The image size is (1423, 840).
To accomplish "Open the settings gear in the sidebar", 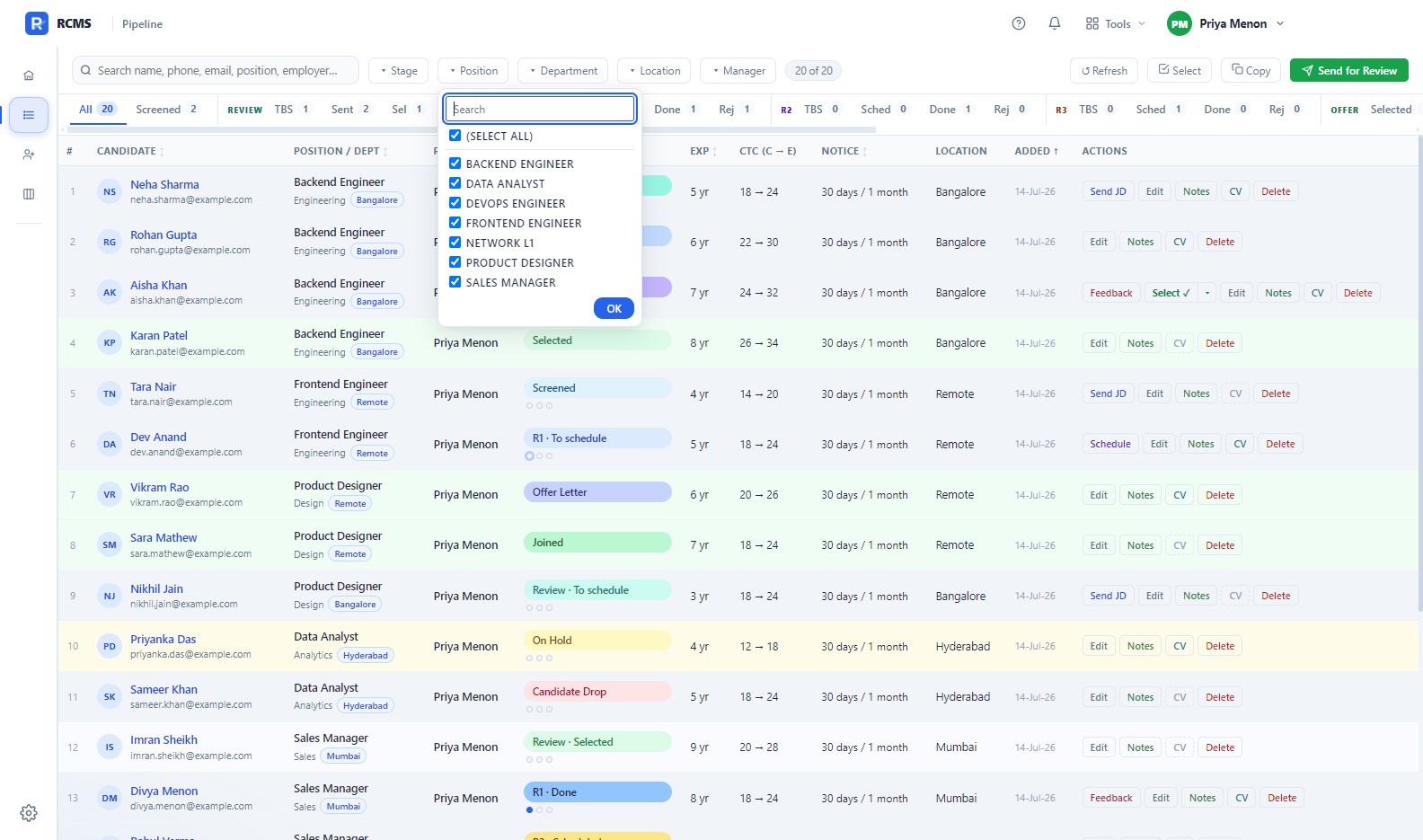I will [29, 813].
